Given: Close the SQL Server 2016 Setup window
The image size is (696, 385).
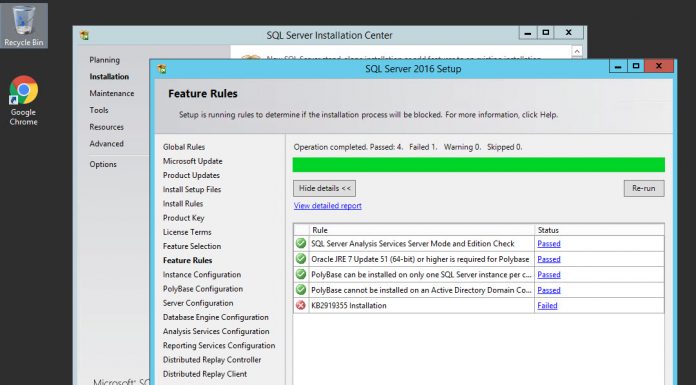Looking at the screenshot, I should [659, 66].
